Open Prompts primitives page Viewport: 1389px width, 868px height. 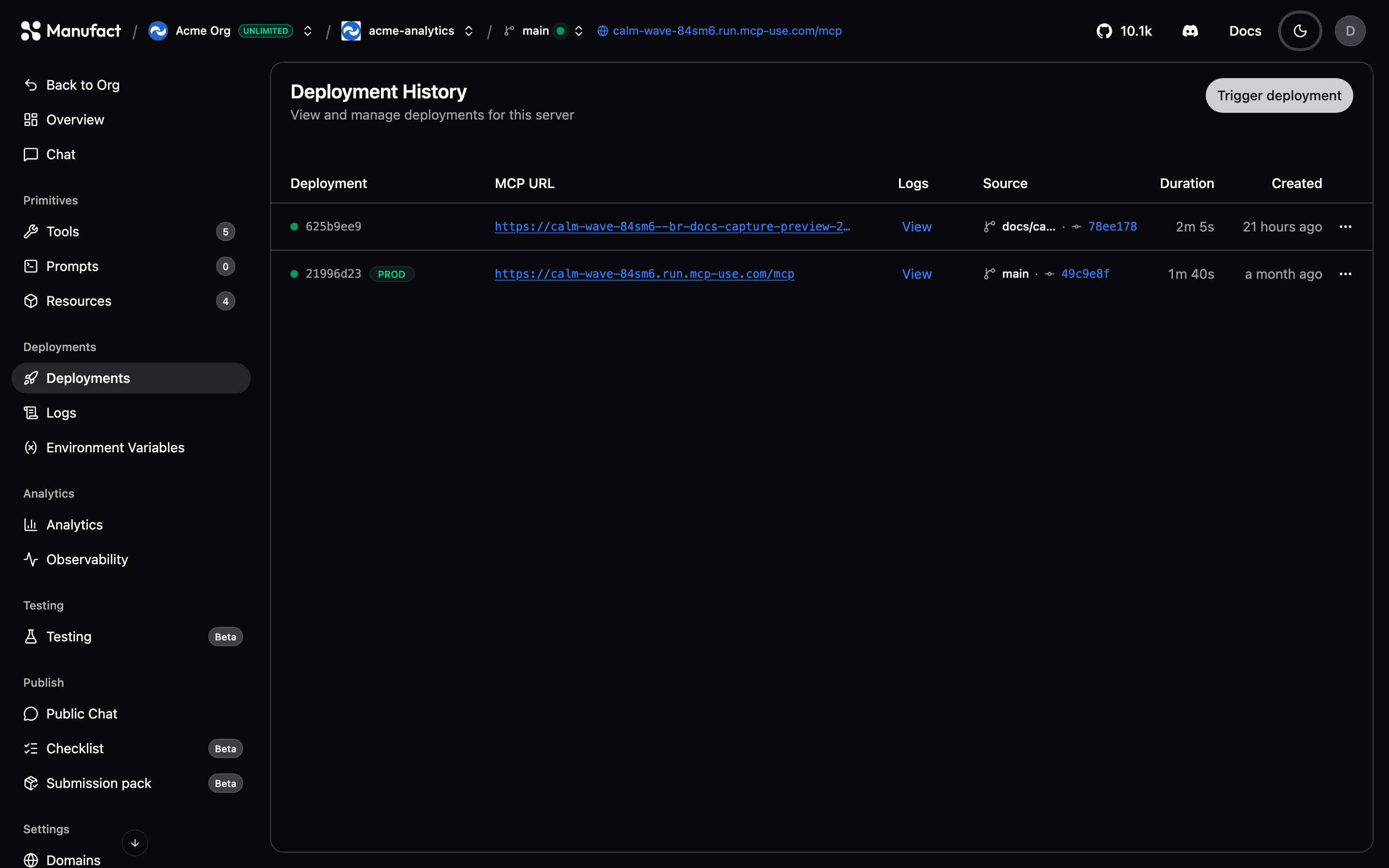tap(131, 266)
